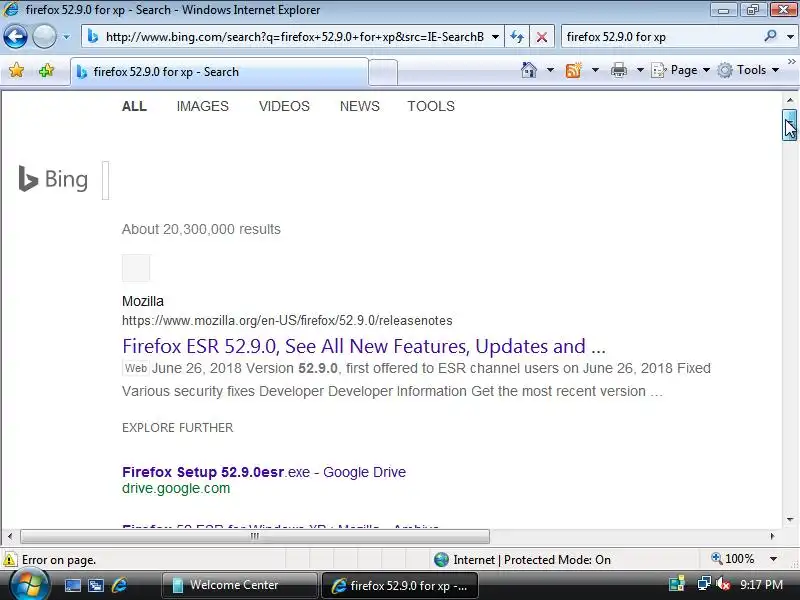The image size is (800, 600).
Task: Select the firefox 52.9.0 for xp tab
Action: coord(219,72)
